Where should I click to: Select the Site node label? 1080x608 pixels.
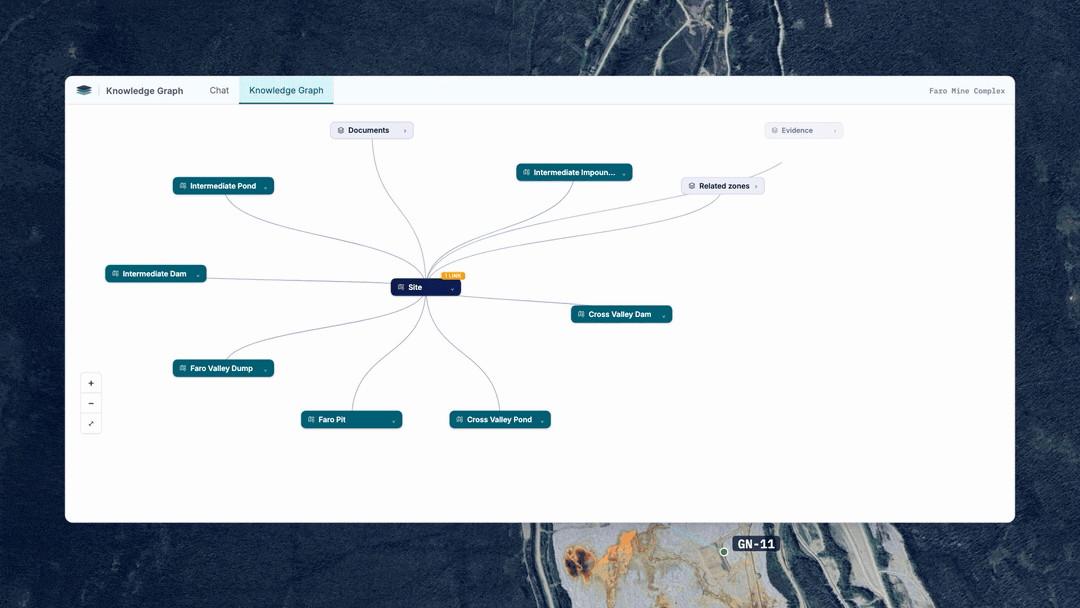[x=415, y=287]
